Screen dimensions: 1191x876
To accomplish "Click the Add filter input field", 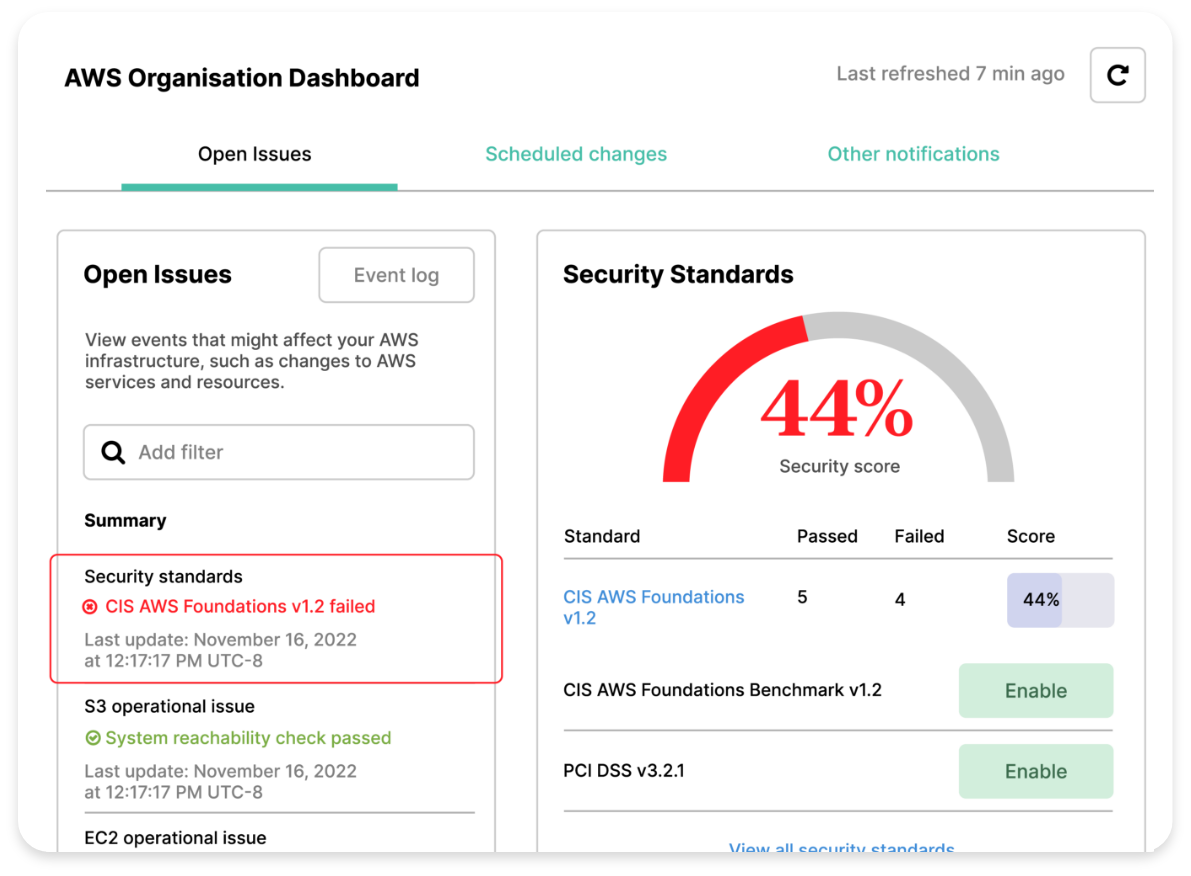I will coord(279,452).
